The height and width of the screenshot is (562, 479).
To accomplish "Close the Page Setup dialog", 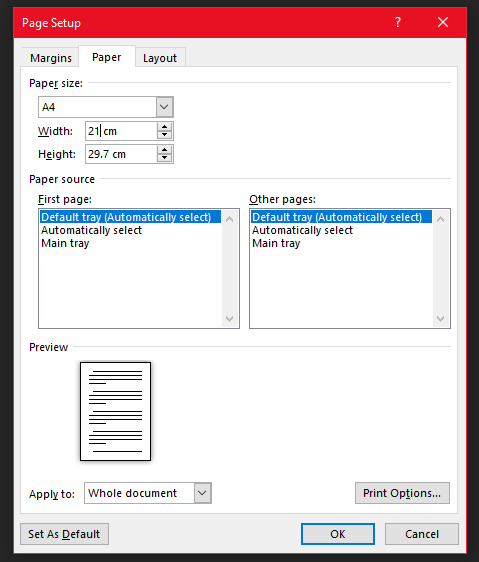I will pos(443,23).
